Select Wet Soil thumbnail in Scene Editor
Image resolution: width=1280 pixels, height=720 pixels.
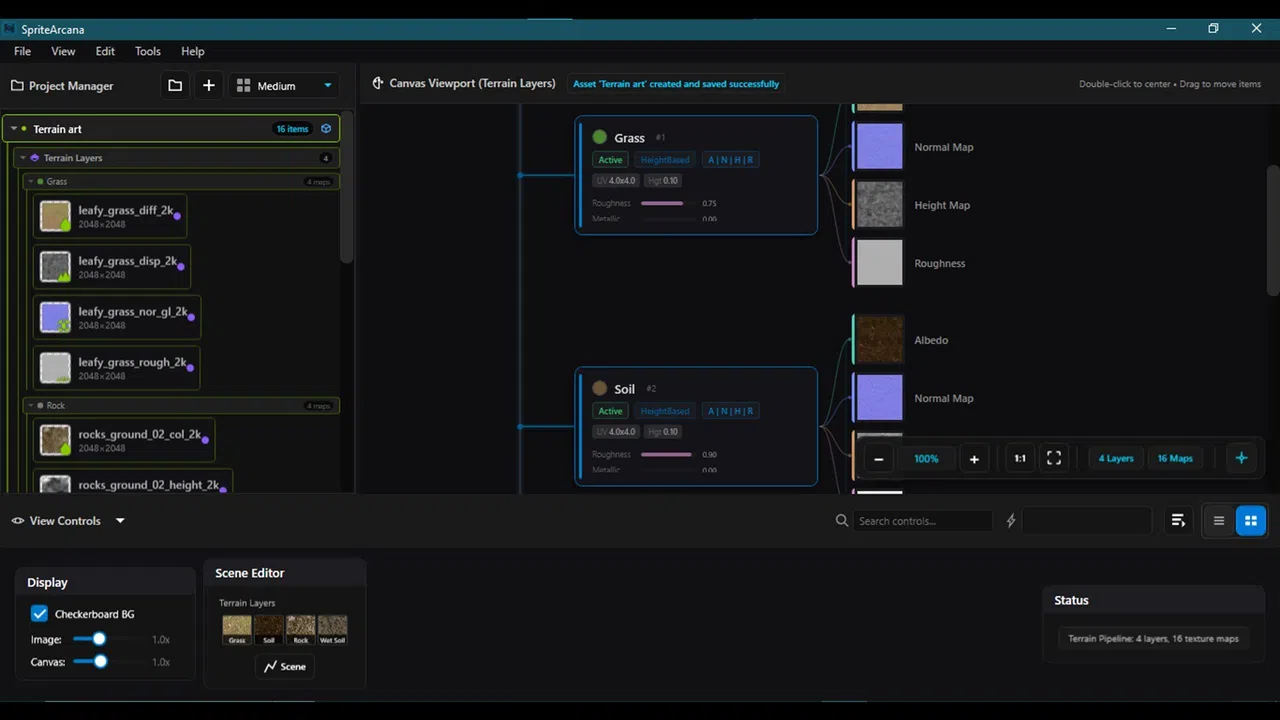[x=333, y=630]
